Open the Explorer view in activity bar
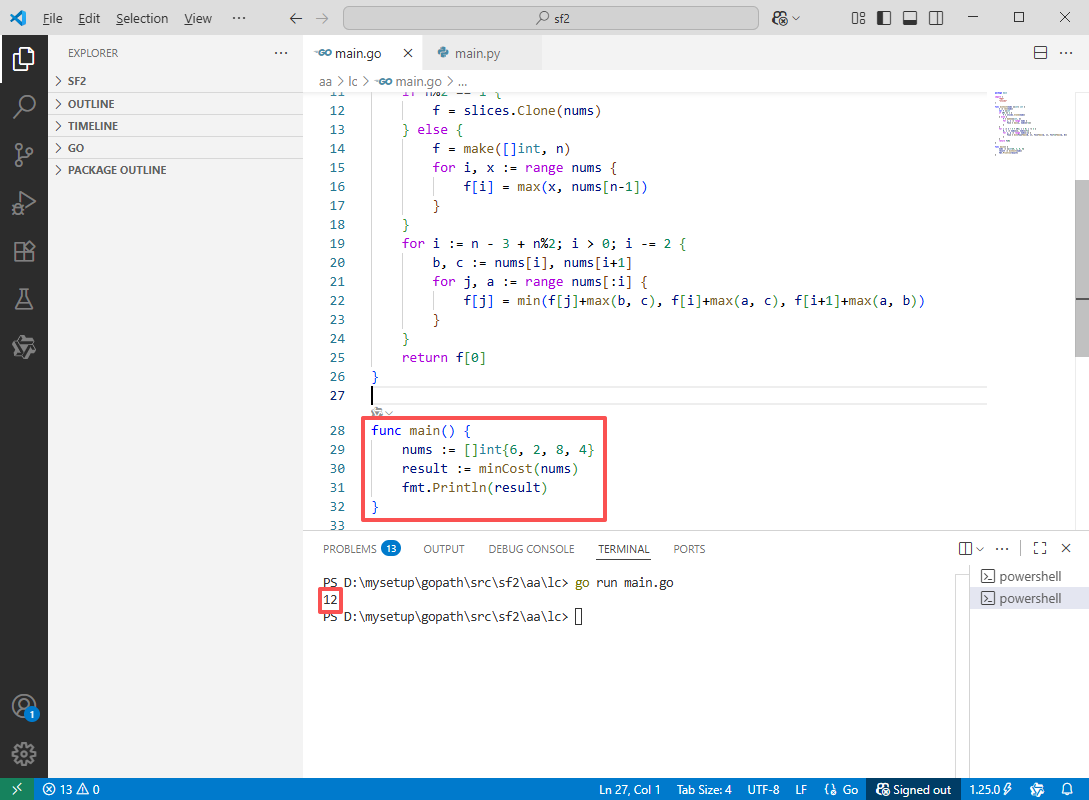 click(x=24, y=59)
